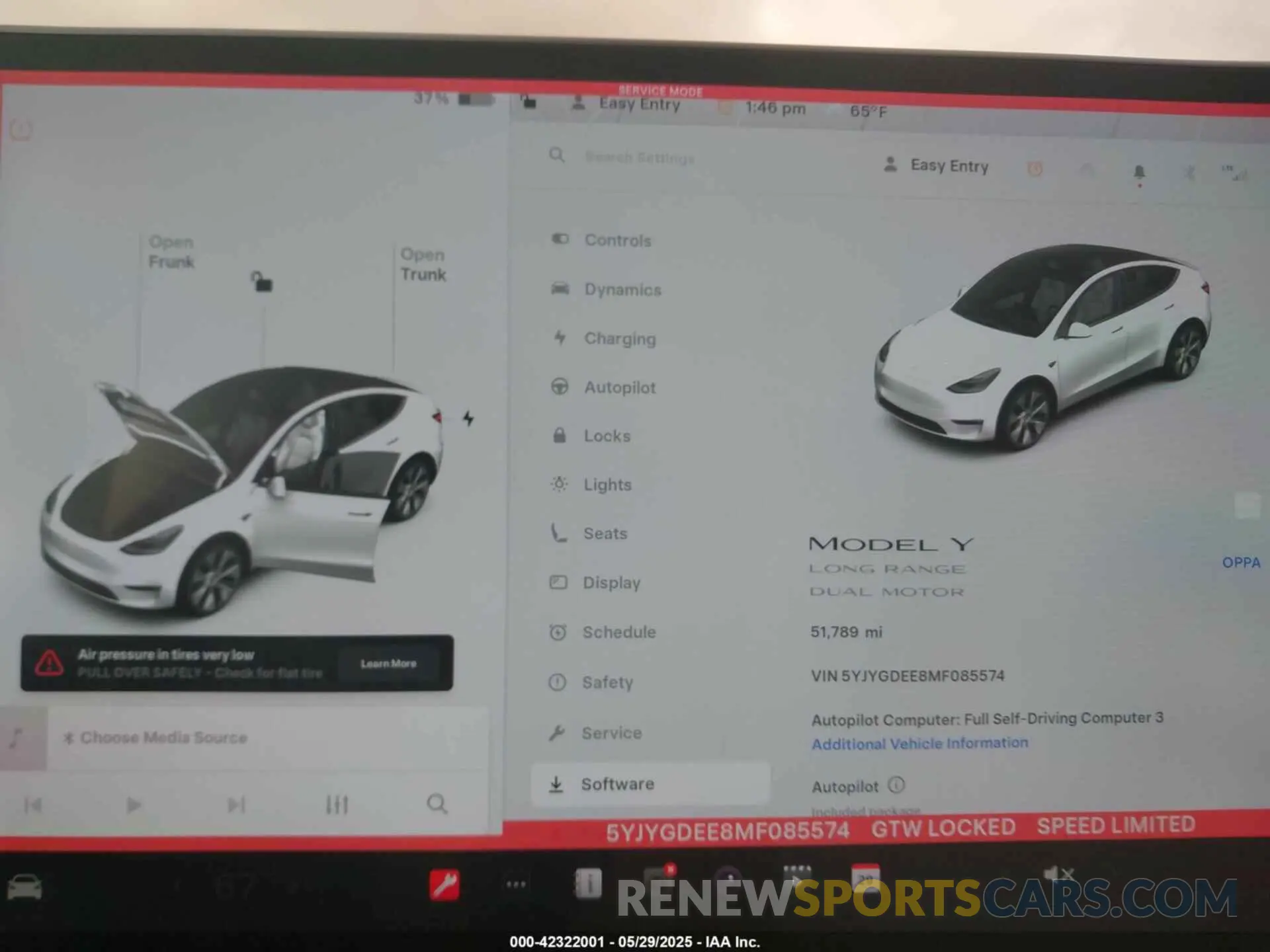Screen dimensions: 1270x952
Task: Open the purple camera app icon in dock
Action: point(728,879)
